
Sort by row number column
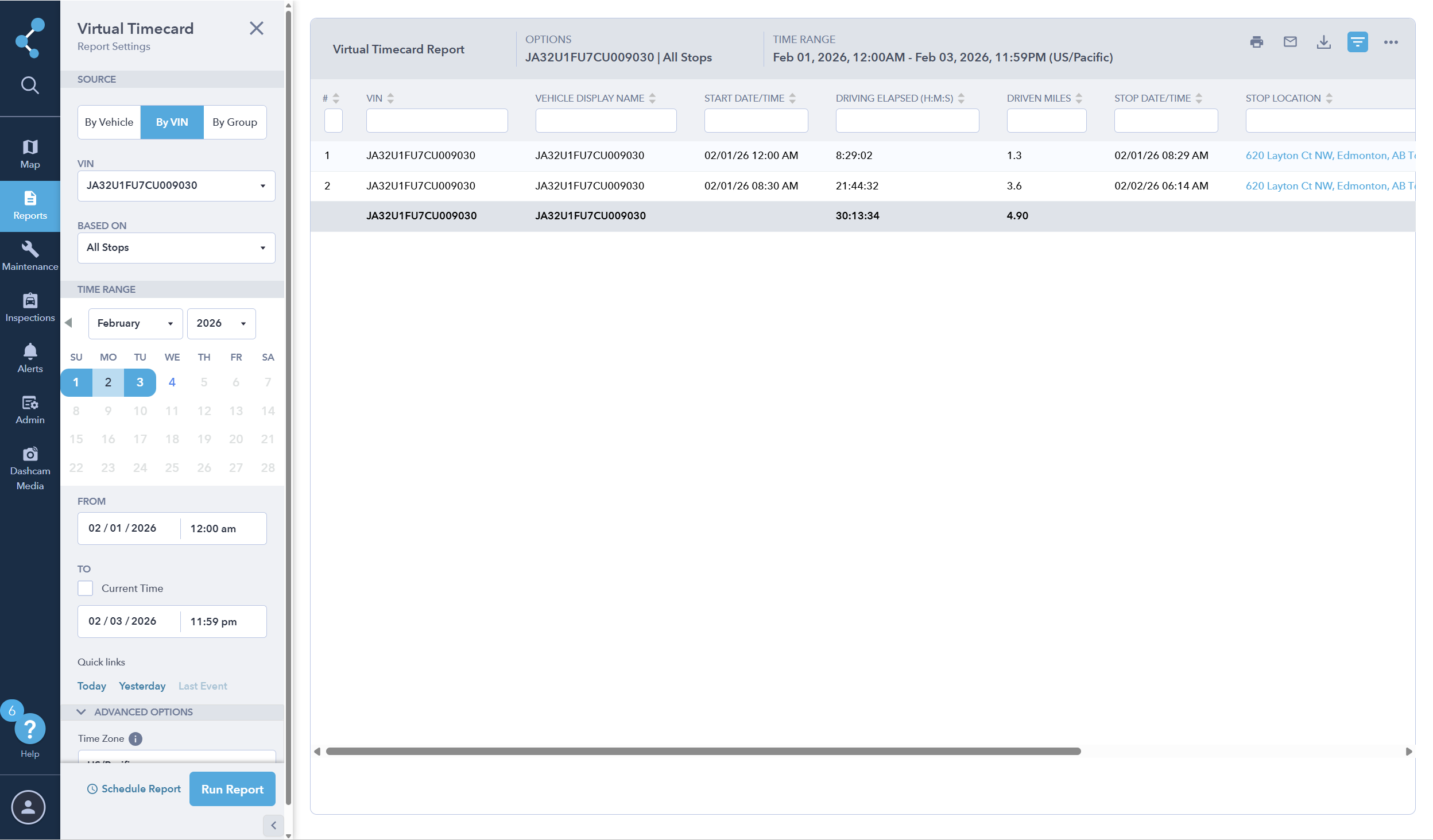pyautogui.click(x=336, y=98)
